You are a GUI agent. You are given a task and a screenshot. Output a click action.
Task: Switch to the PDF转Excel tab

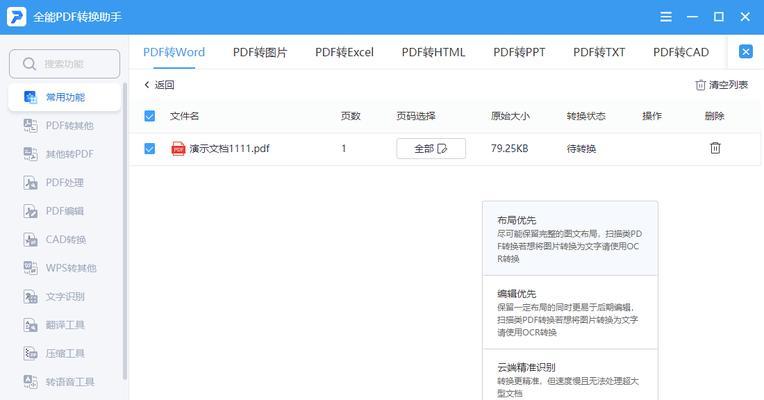point(344,52)
